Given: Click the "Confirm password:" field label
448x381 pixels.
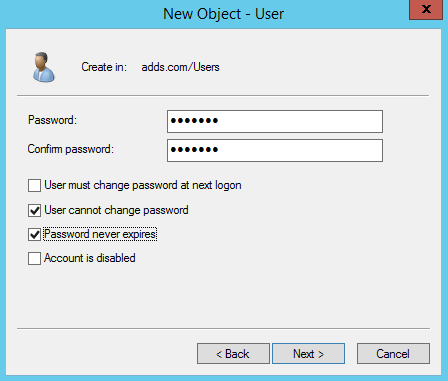Looking at the screenshot, I should click(x=71, y=149).
